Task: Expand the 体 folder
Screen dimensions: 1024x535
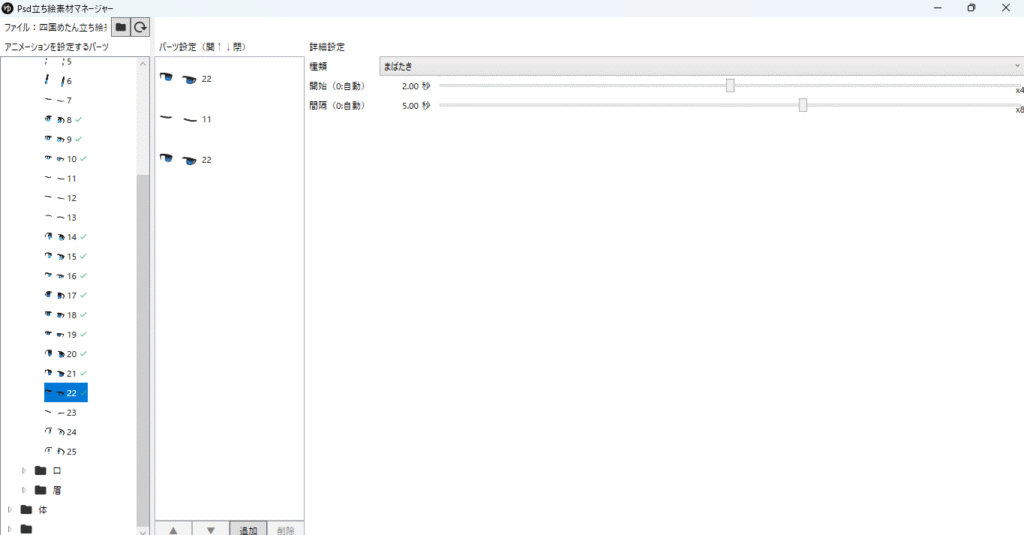Action: (10, 509)
